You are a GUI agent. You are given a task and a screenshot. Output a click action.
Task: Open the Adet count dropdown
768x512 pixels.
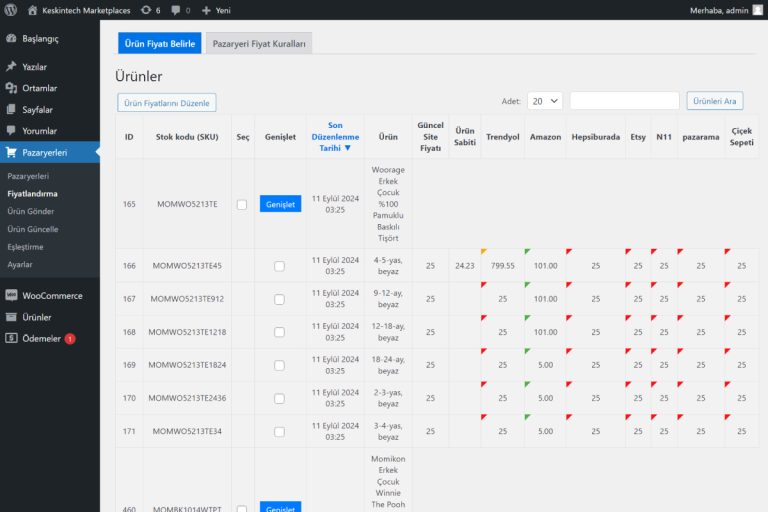click(544, 101)
